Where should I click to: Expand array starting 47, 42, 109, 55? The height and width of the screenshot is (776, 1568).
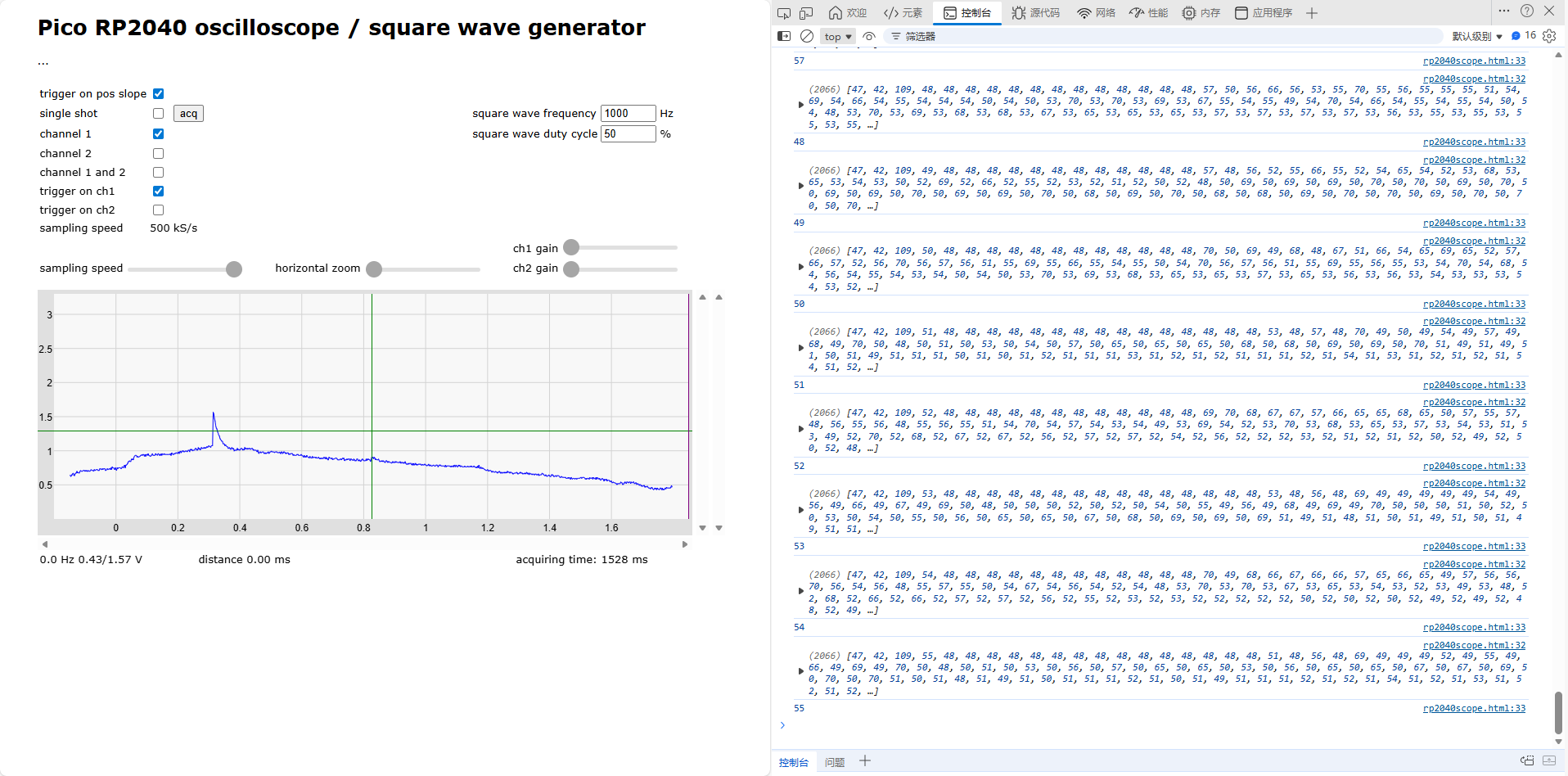point(801,671)
